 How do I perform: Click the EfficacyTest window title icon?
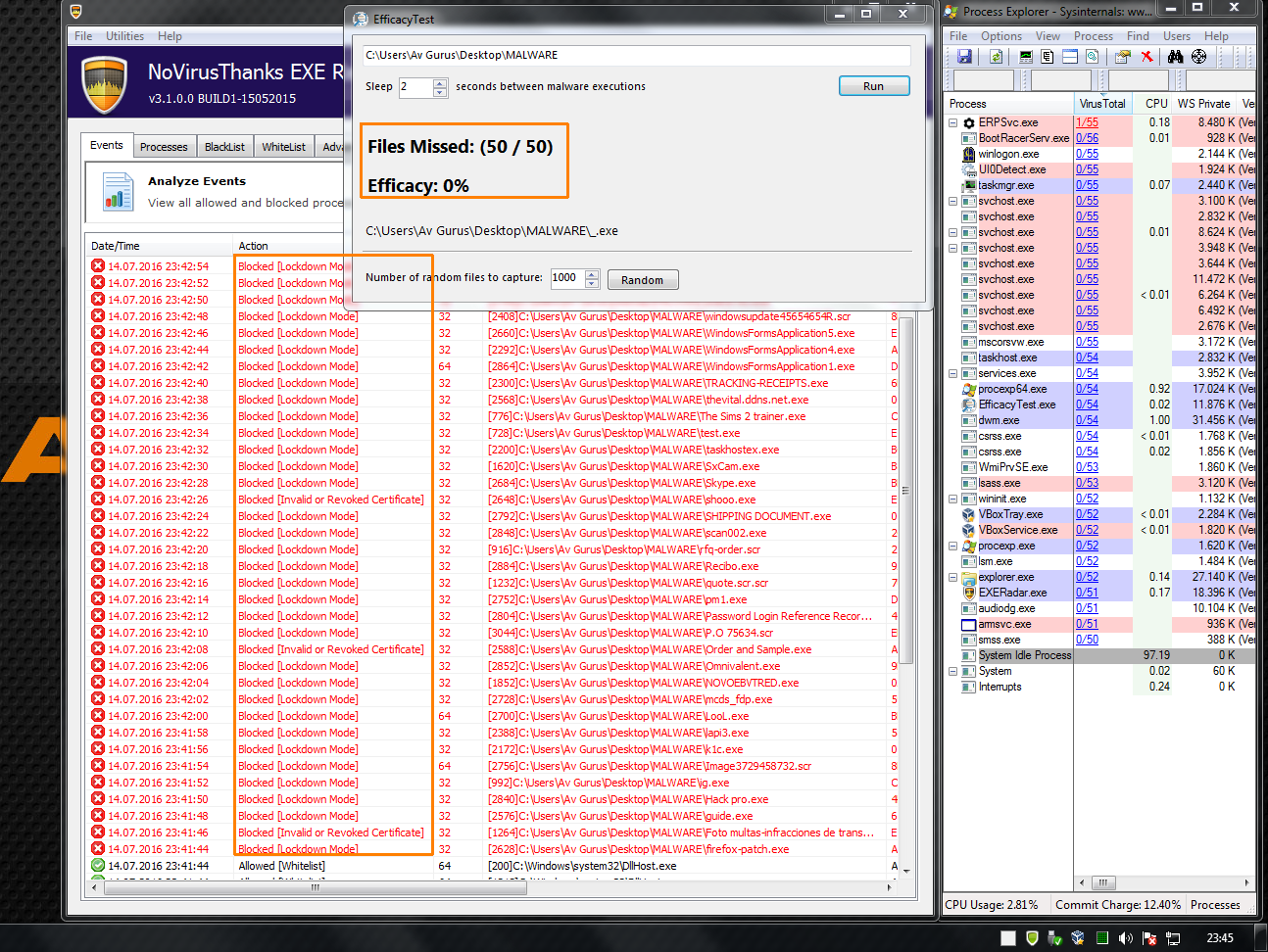click(361, 19)
